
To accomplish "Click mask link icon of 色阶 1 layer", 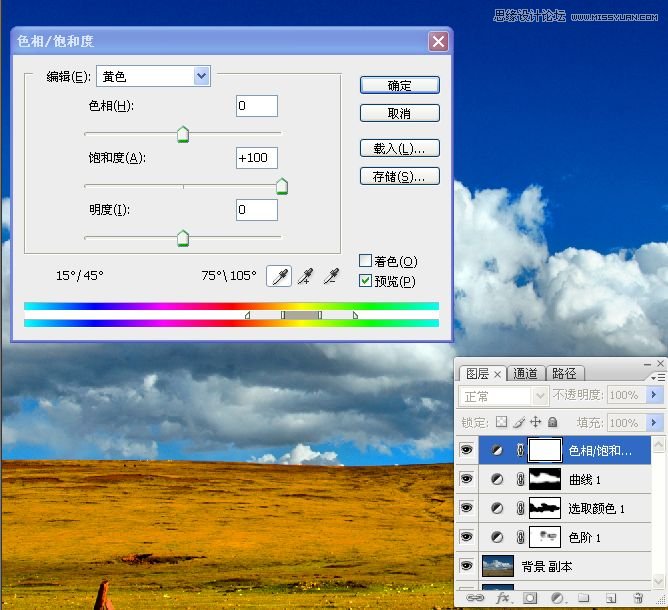I will pyautogui.click(x=520, y=537).
